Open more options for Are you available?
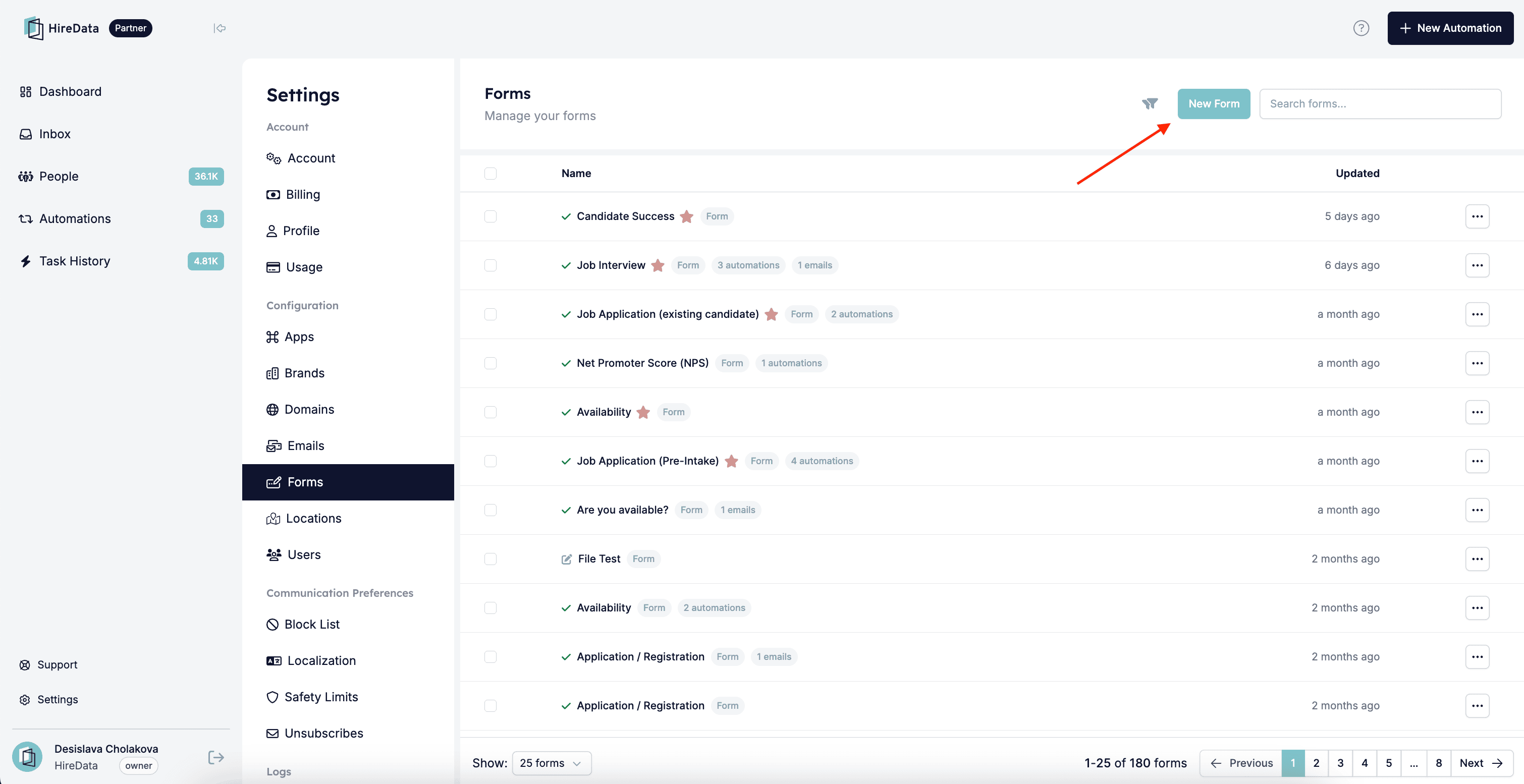Screen dimensions: 1524x784 coord(1477,510)
